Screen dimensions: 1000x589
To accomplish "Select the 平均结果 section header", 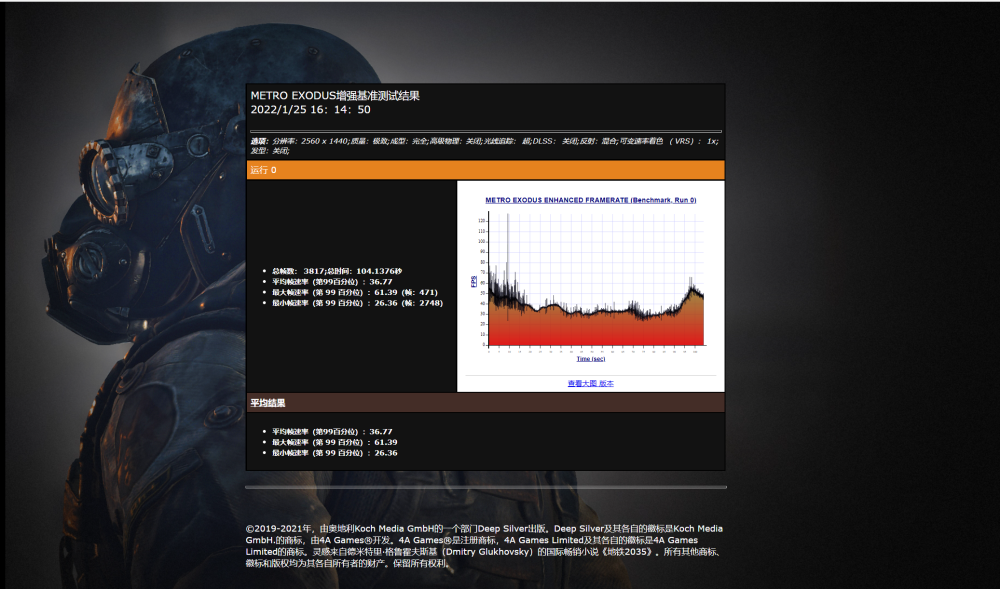I will [485, 403].
